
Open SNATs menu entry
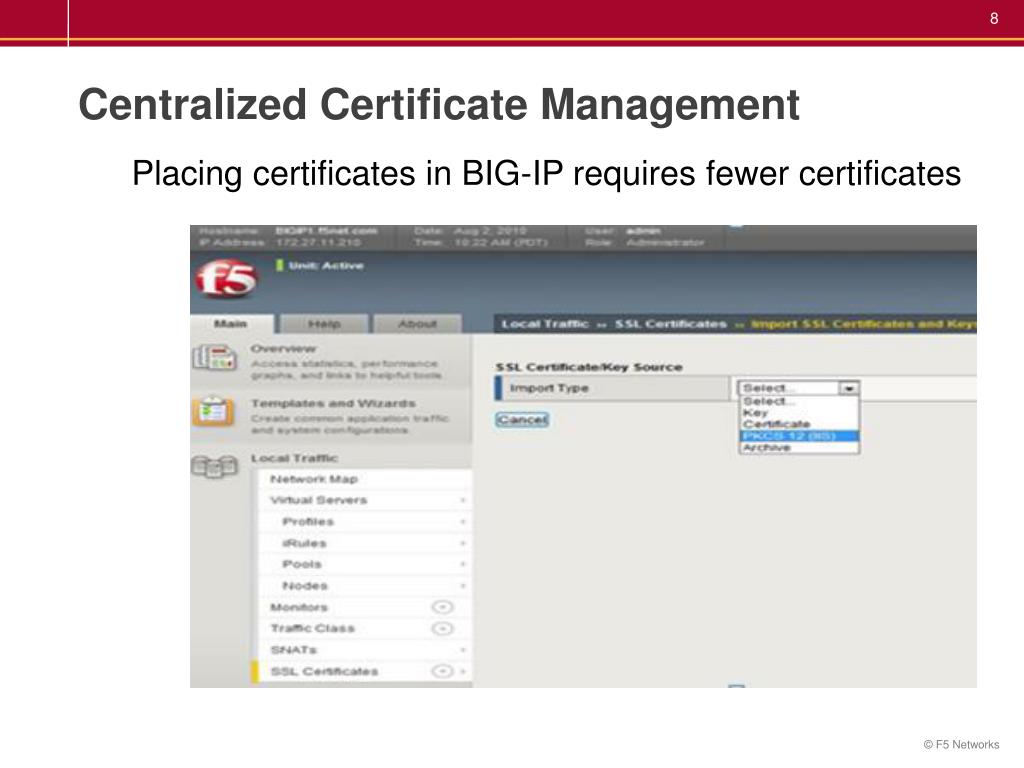point(294,650)
